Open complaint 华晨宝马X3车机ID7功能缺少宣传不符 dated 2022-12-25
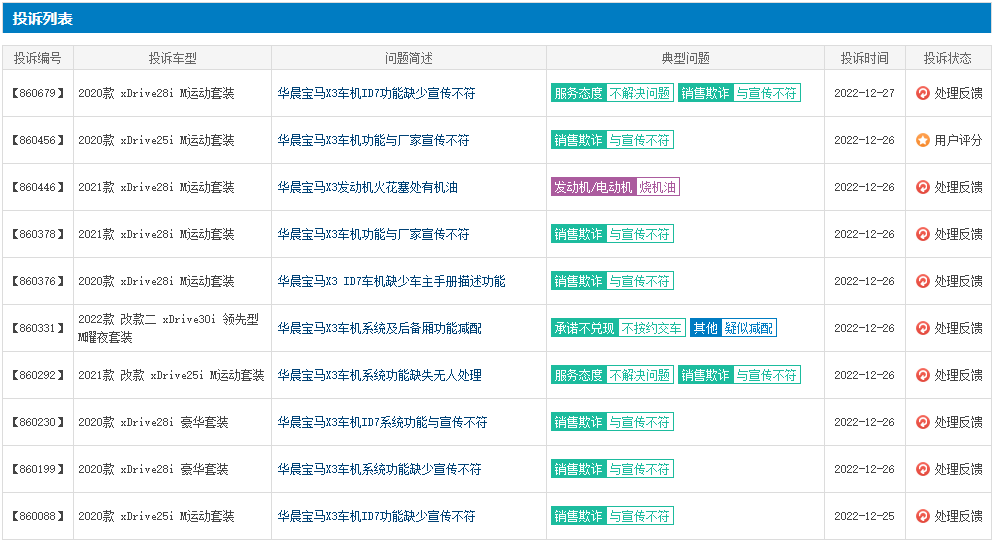 pos(376,517)
